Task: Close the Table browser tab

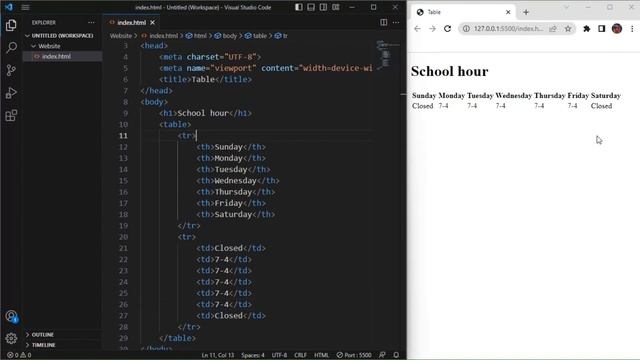Action: pyautogui.click(x=508, y=12)
